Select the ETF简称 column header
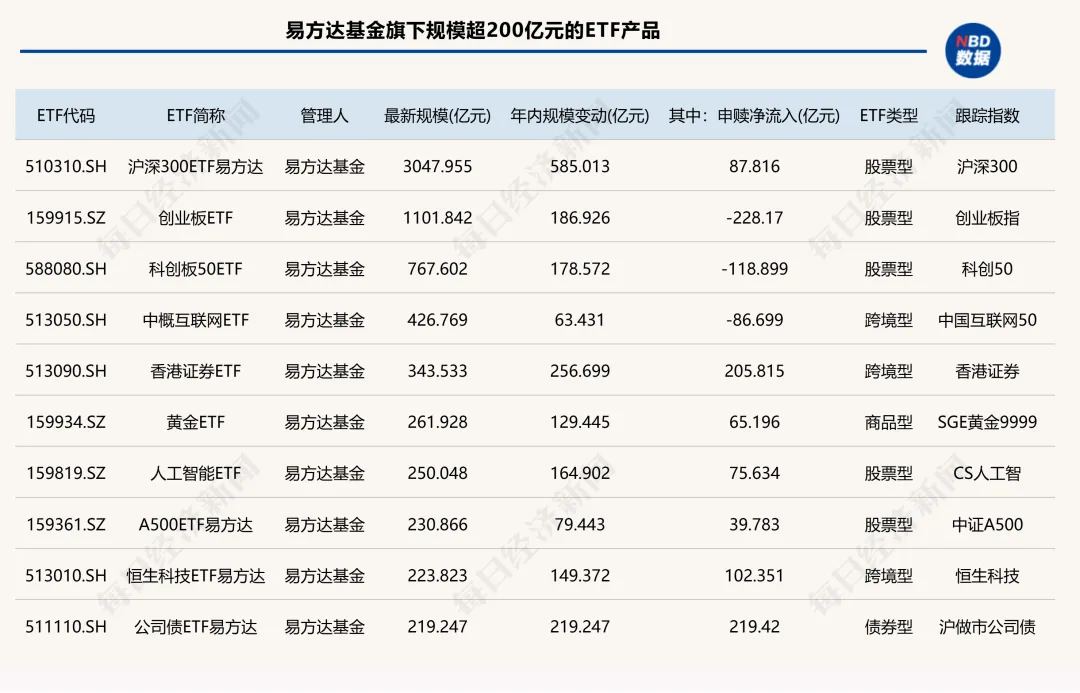Image resolution: width=1080 pixels, height=693 pixels. pos(196,115)
